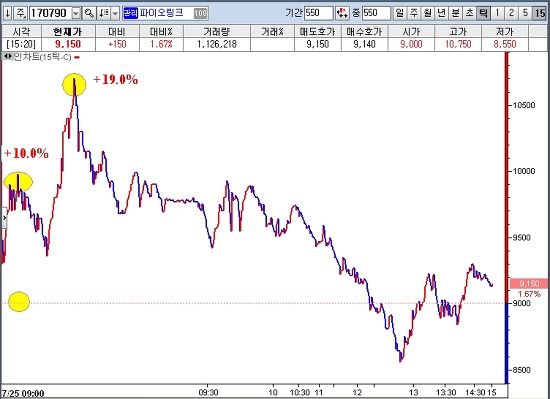Image resolution: width=550 pixels, height=399 pixels.
Task: Switch chart to weekly with 주
Action: (414, 13)
